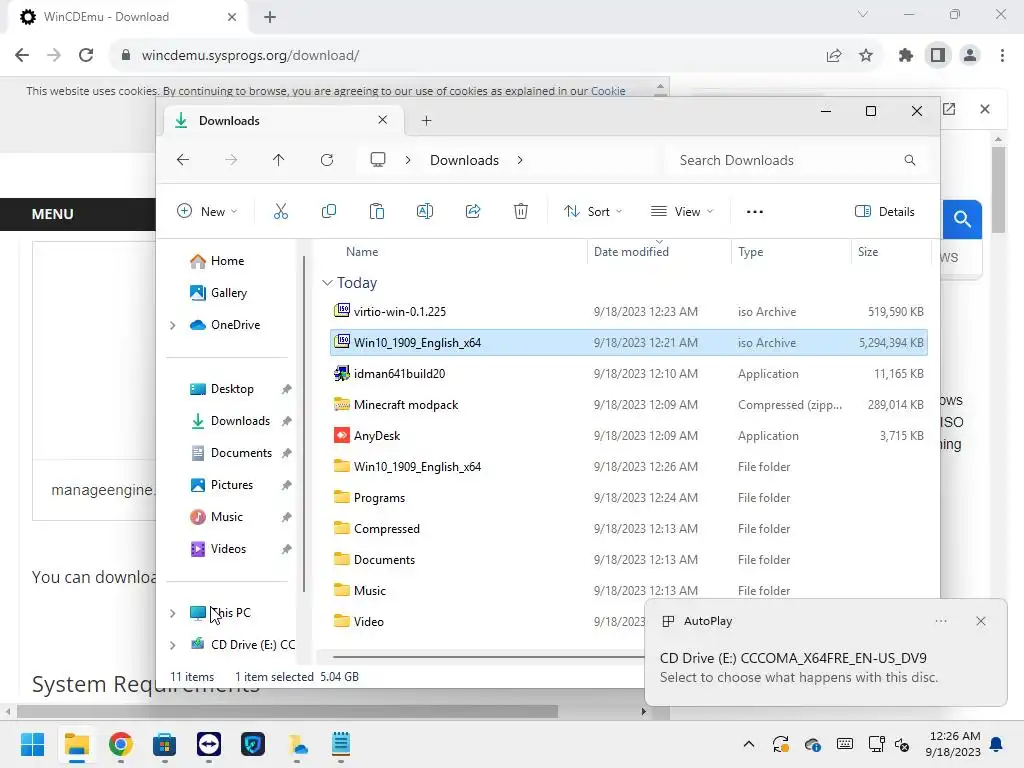Select the Downloads tab in Explorer
This screenshot has height=768, width=1024.
pos(281,121)
